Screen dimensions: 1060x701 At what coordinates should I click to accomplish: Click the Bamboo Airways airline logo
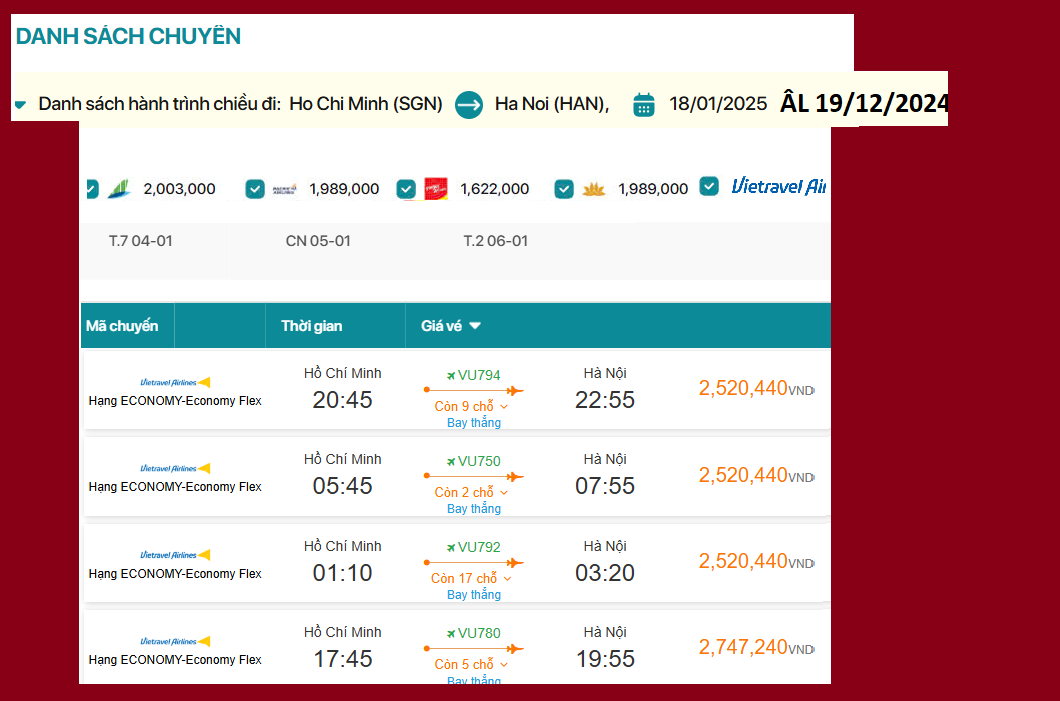[x=120, y=187]
